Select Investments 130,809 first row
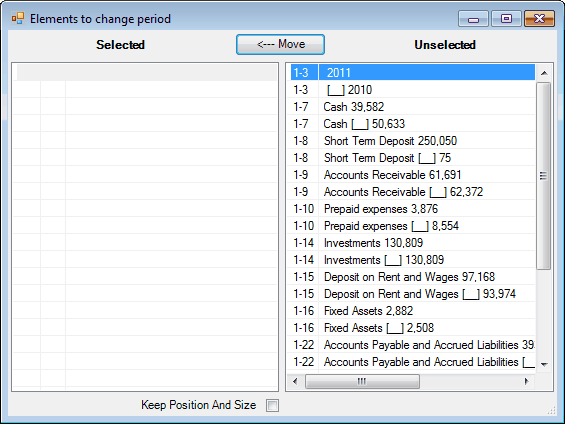Image resolution: width=565 pixels, height=424 pixels. coord(413,243)
